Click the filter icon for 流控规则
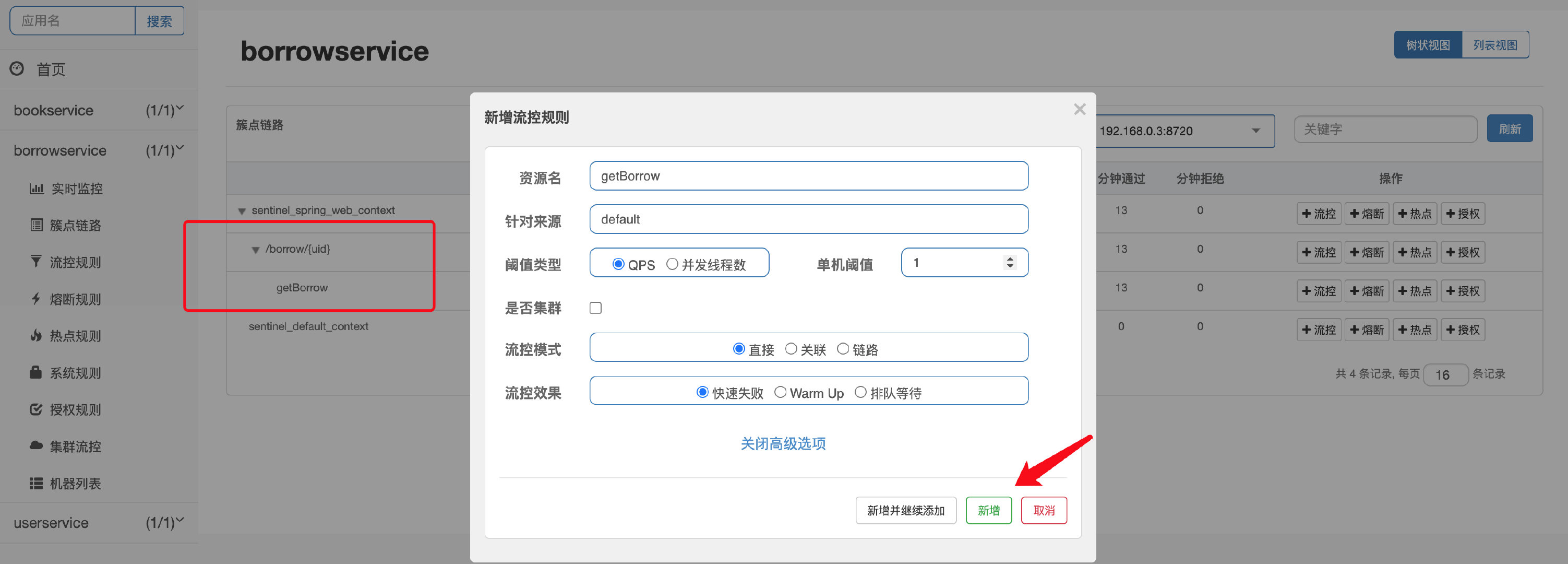This screenshot has width=1568, height=564. (x=37, y=261)
